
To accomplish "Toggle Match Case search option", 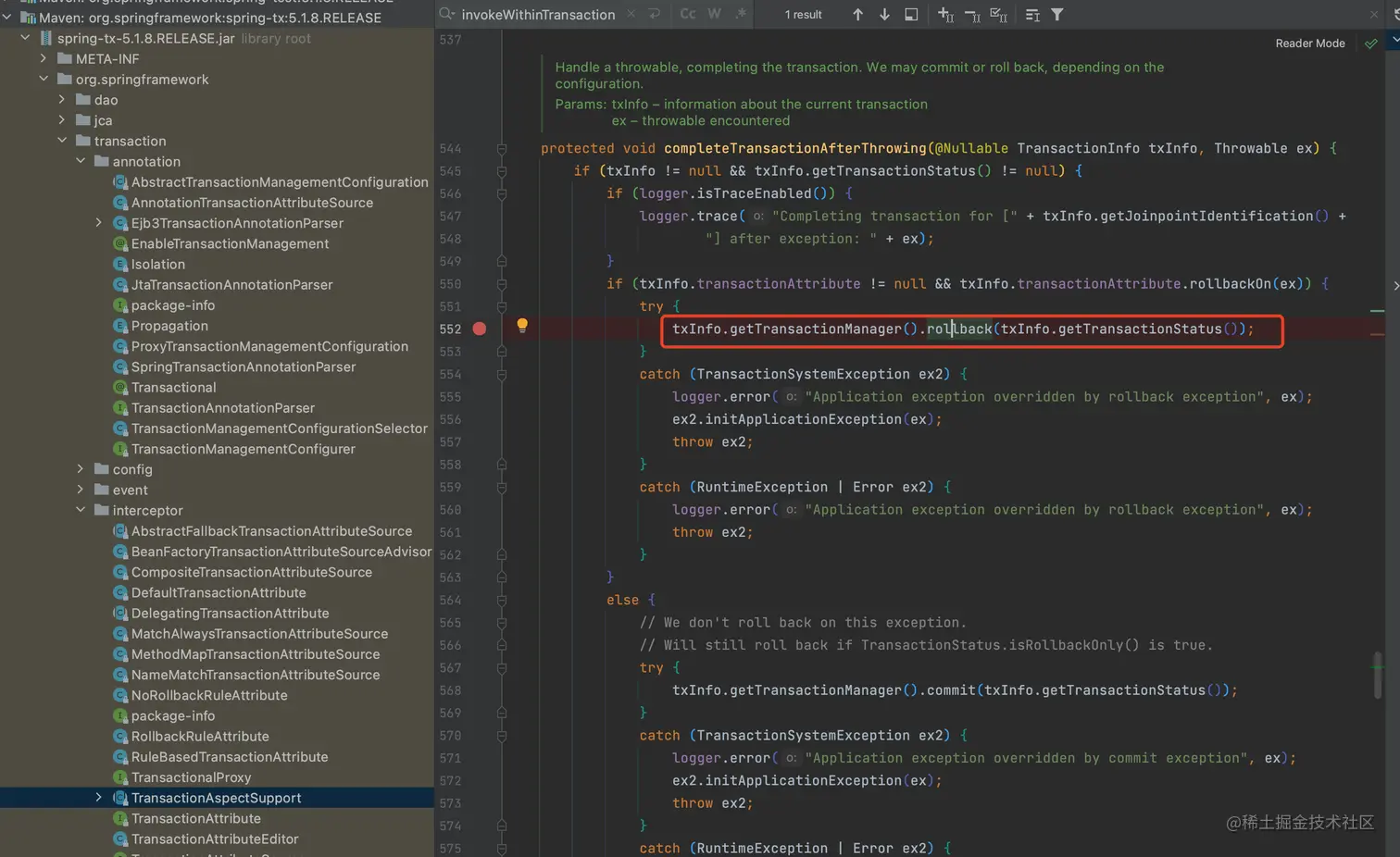I will [687, 14].
